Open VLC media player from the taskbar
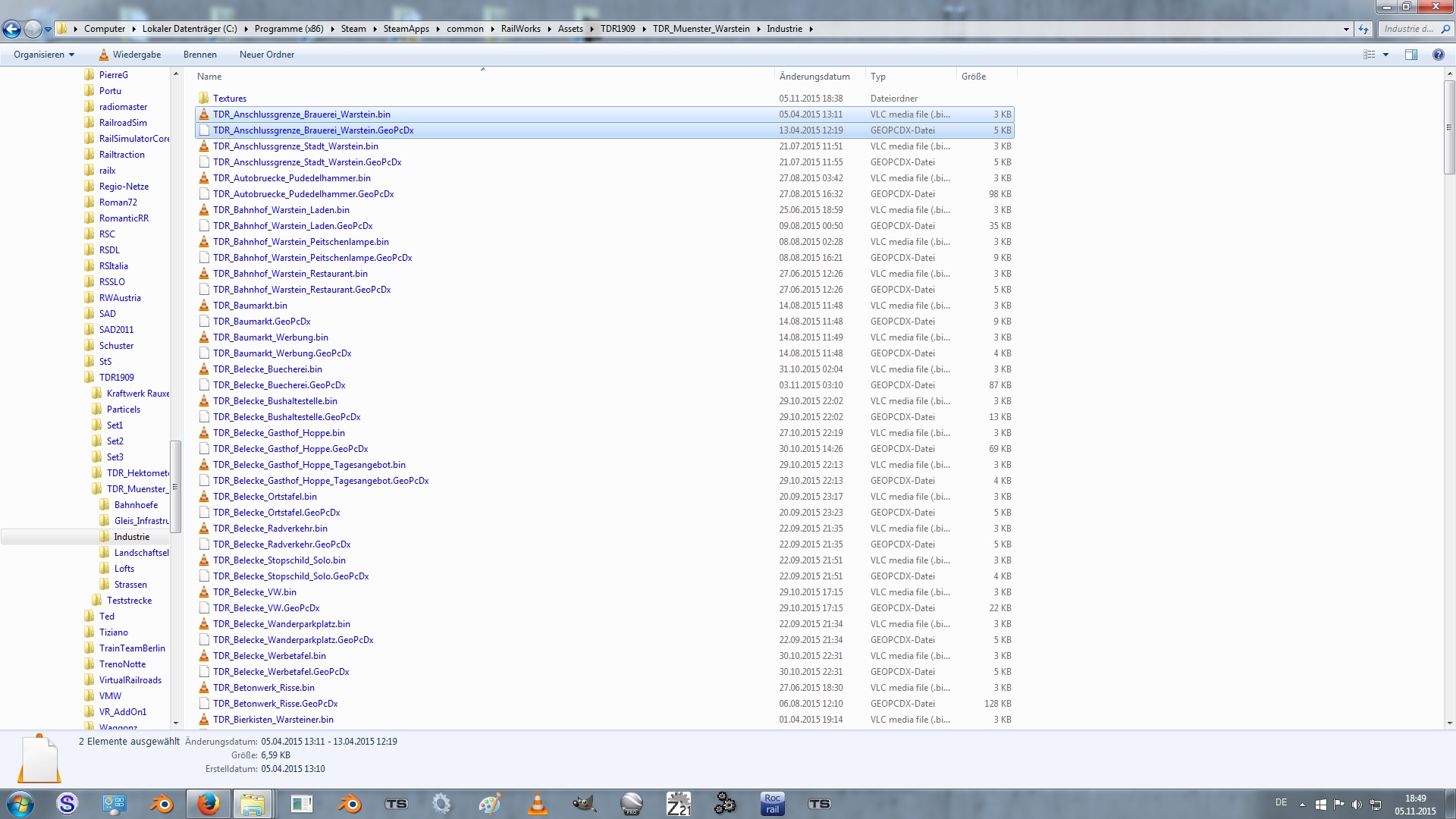The width and height of the screenshot is (1456, 819). pyautogui.click(x=537, y=804)
